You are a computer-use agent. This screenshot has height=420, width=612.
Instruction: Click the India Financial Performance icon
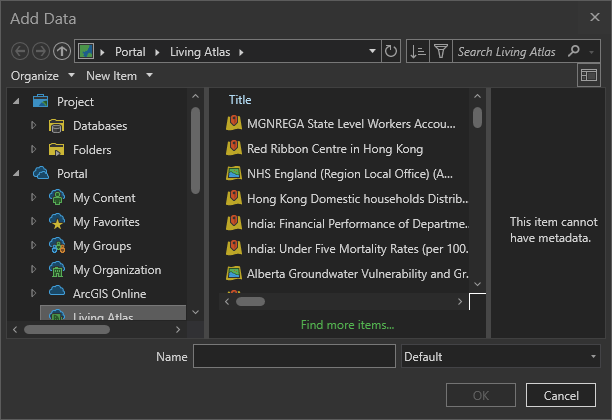(x=234, y=223)
